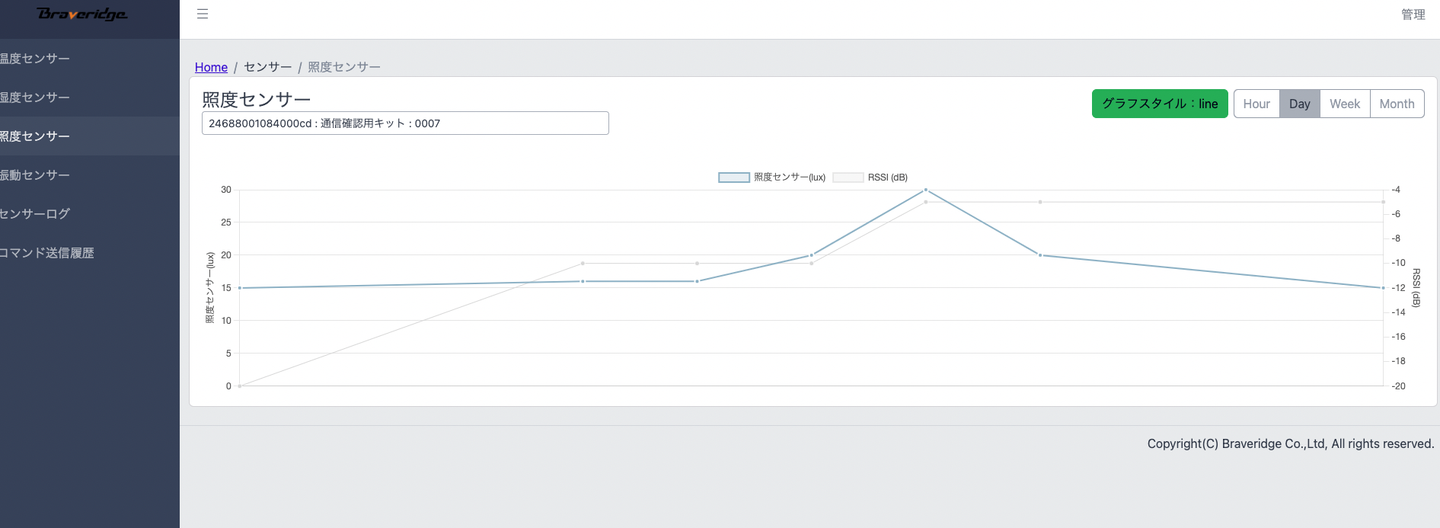The width and height of the screenshot is (1440, 528).
Task: Click the RSSI (dB) right axis title
Action: coord(1417,287)
